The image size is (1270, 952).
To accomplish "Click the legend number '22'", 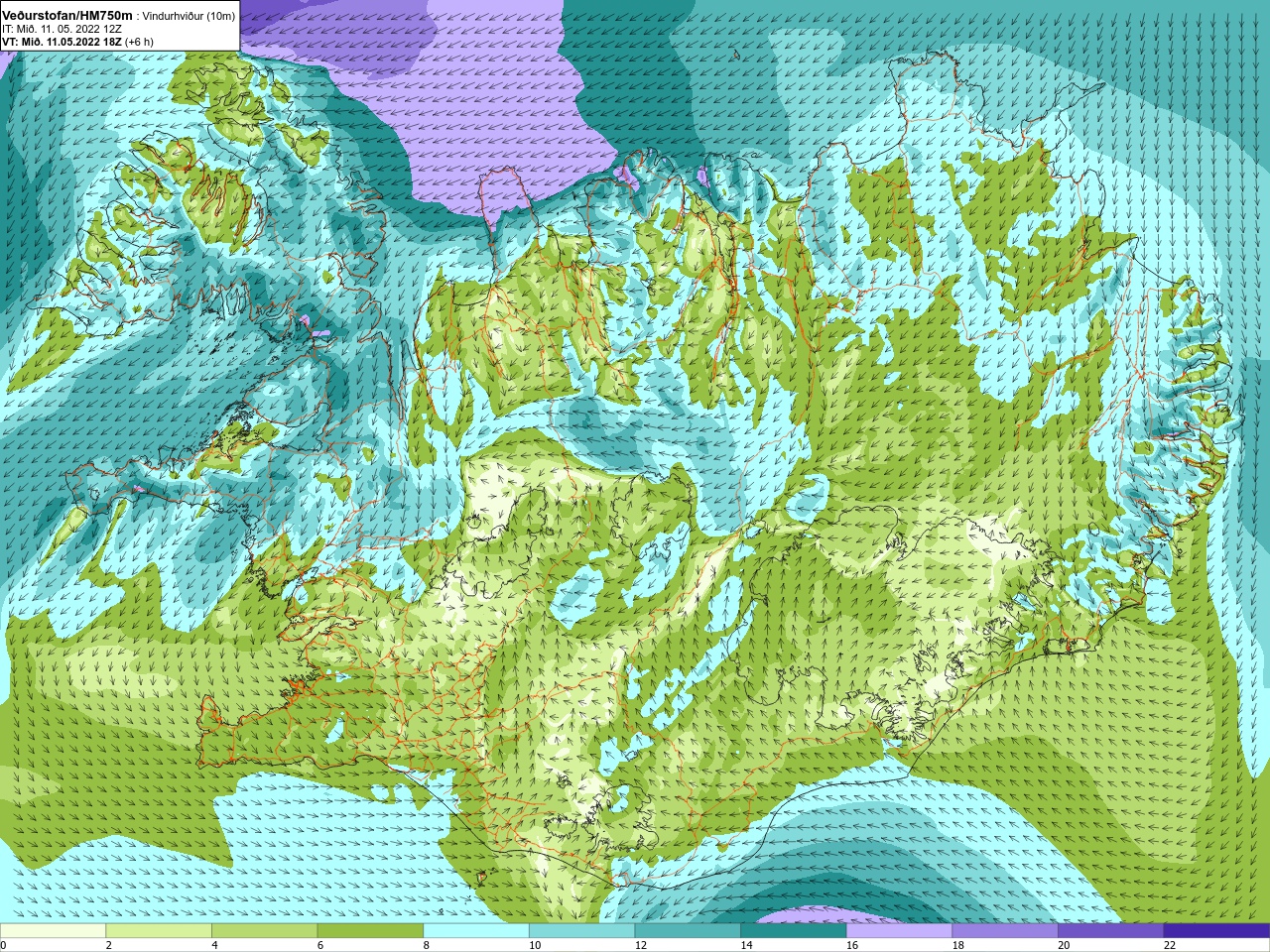I will click(x=1170, y=945).
